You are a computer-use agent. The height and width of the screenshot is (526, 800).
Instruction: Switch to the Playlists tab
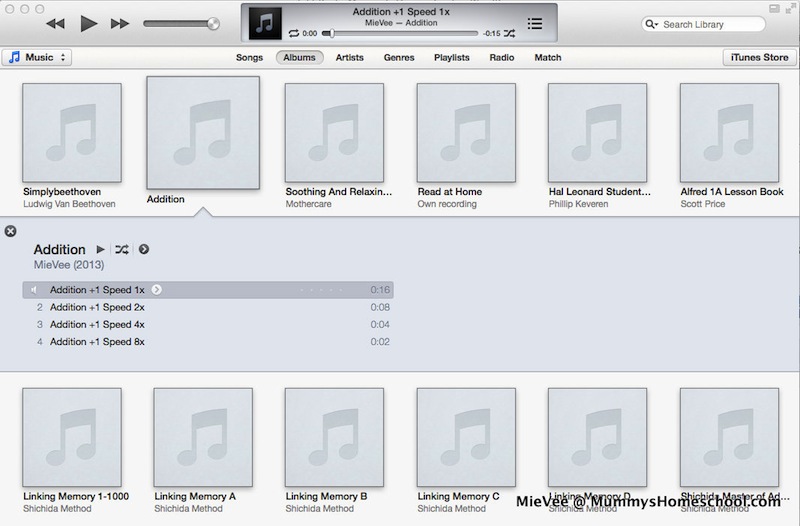click(x=451, y=57)
